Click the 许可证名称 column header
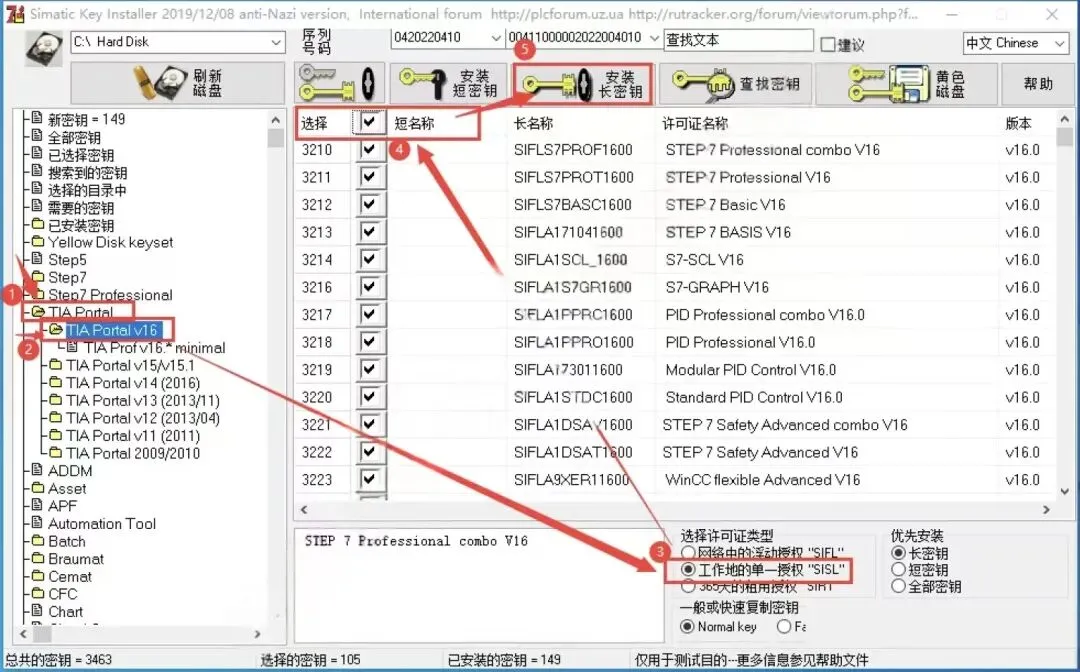Image resolution: width=1080 pixels, height=672 pixels. [695, 124]
